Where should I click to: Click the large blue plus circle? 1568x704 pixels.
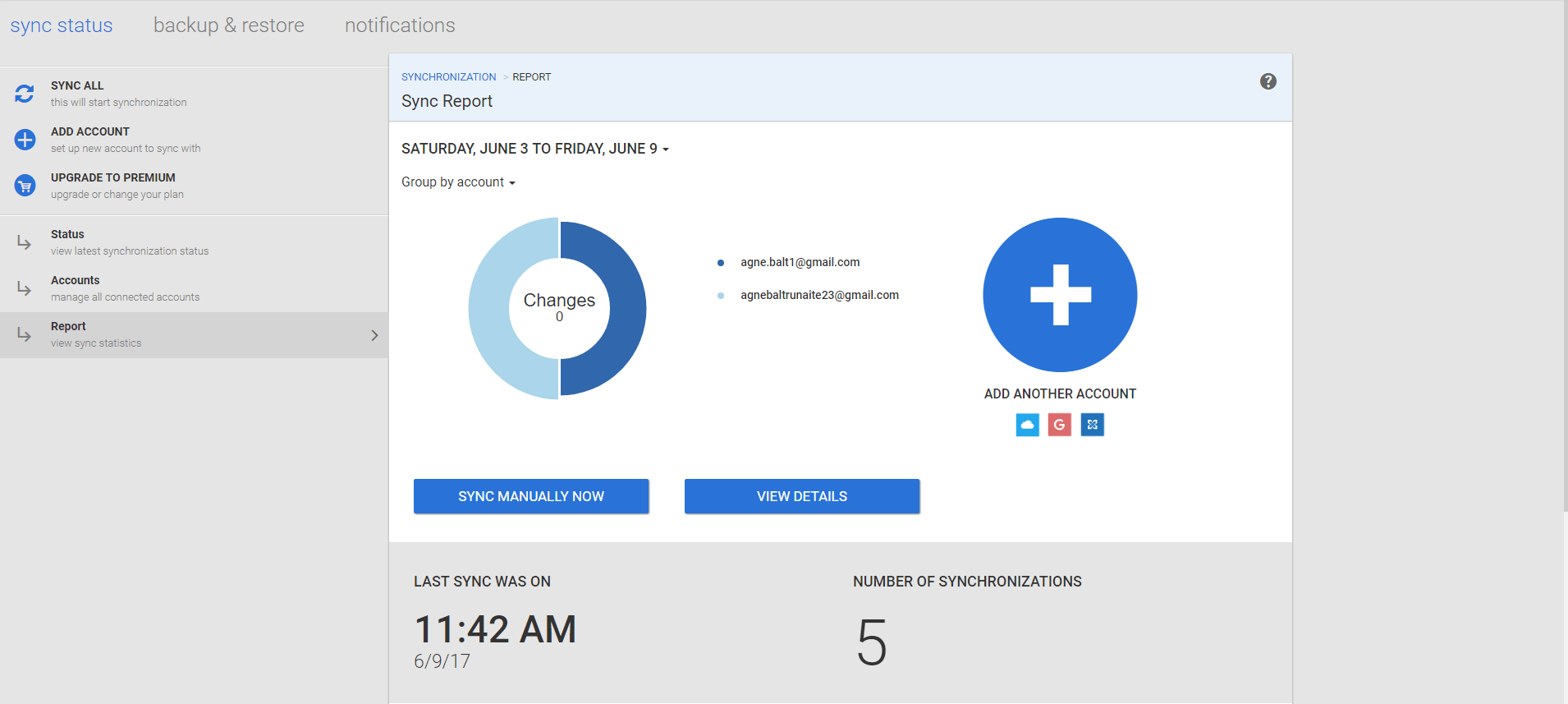pyautogui.click(x=1060, y=295)
